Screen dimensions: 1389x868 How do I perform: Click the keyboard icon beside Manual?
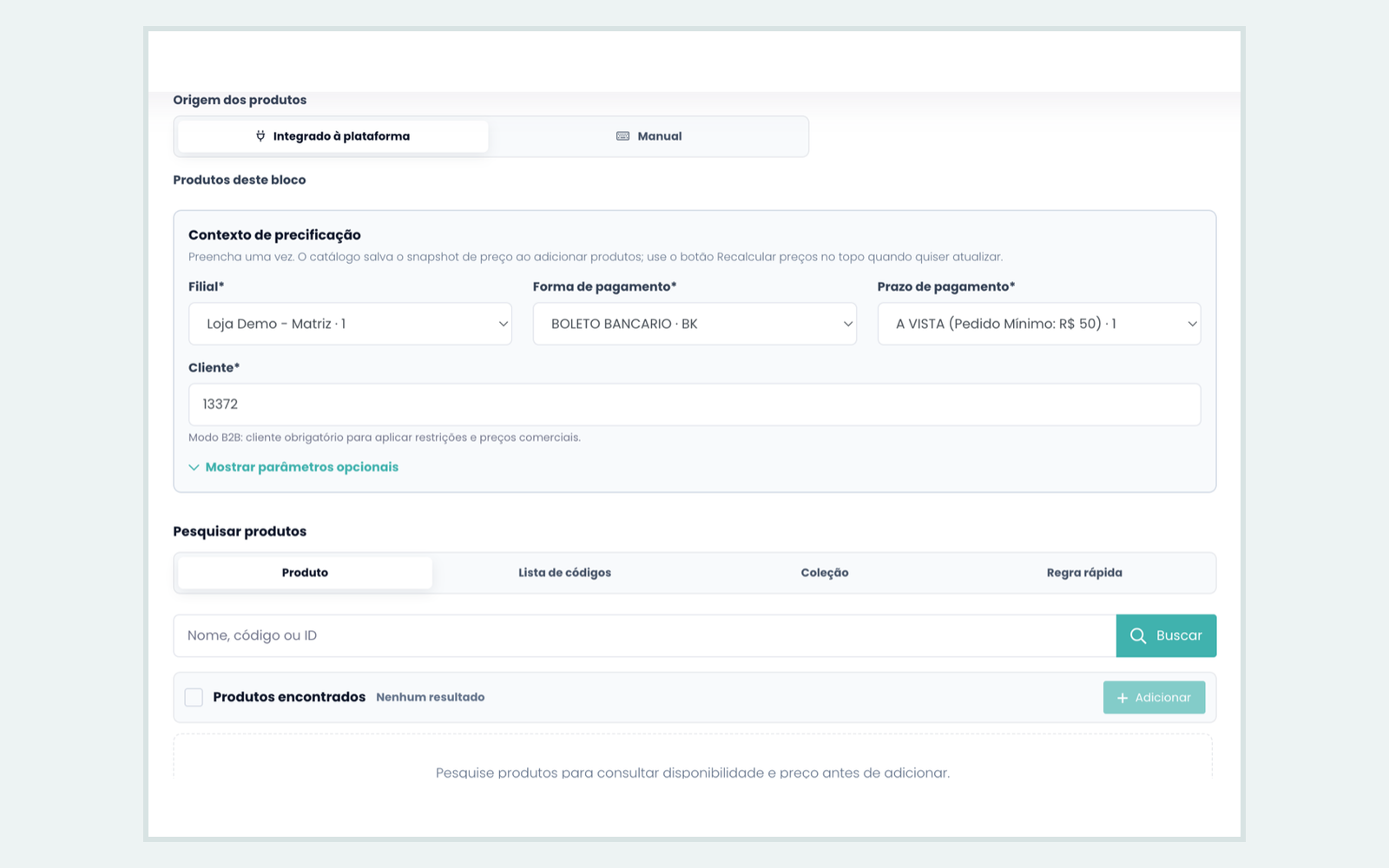(622, 136)
